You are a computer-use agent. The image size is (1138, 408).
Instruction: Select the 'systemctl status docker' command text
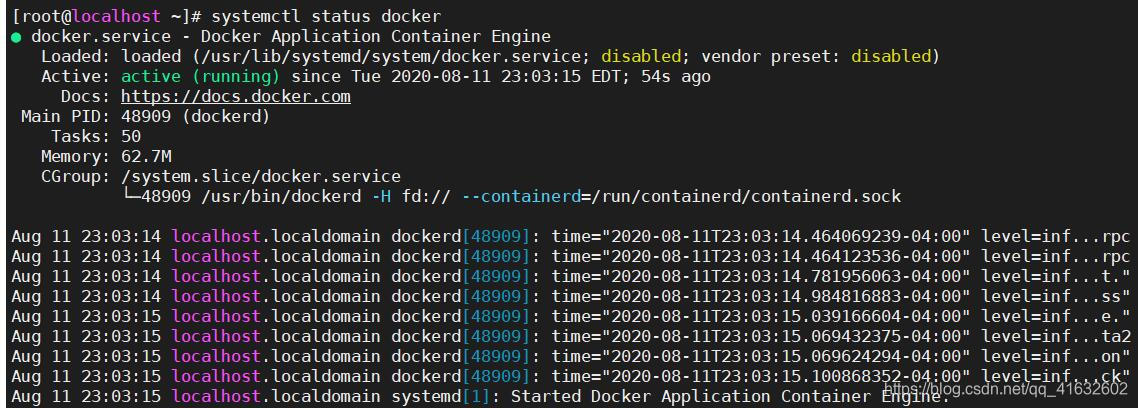326,16
